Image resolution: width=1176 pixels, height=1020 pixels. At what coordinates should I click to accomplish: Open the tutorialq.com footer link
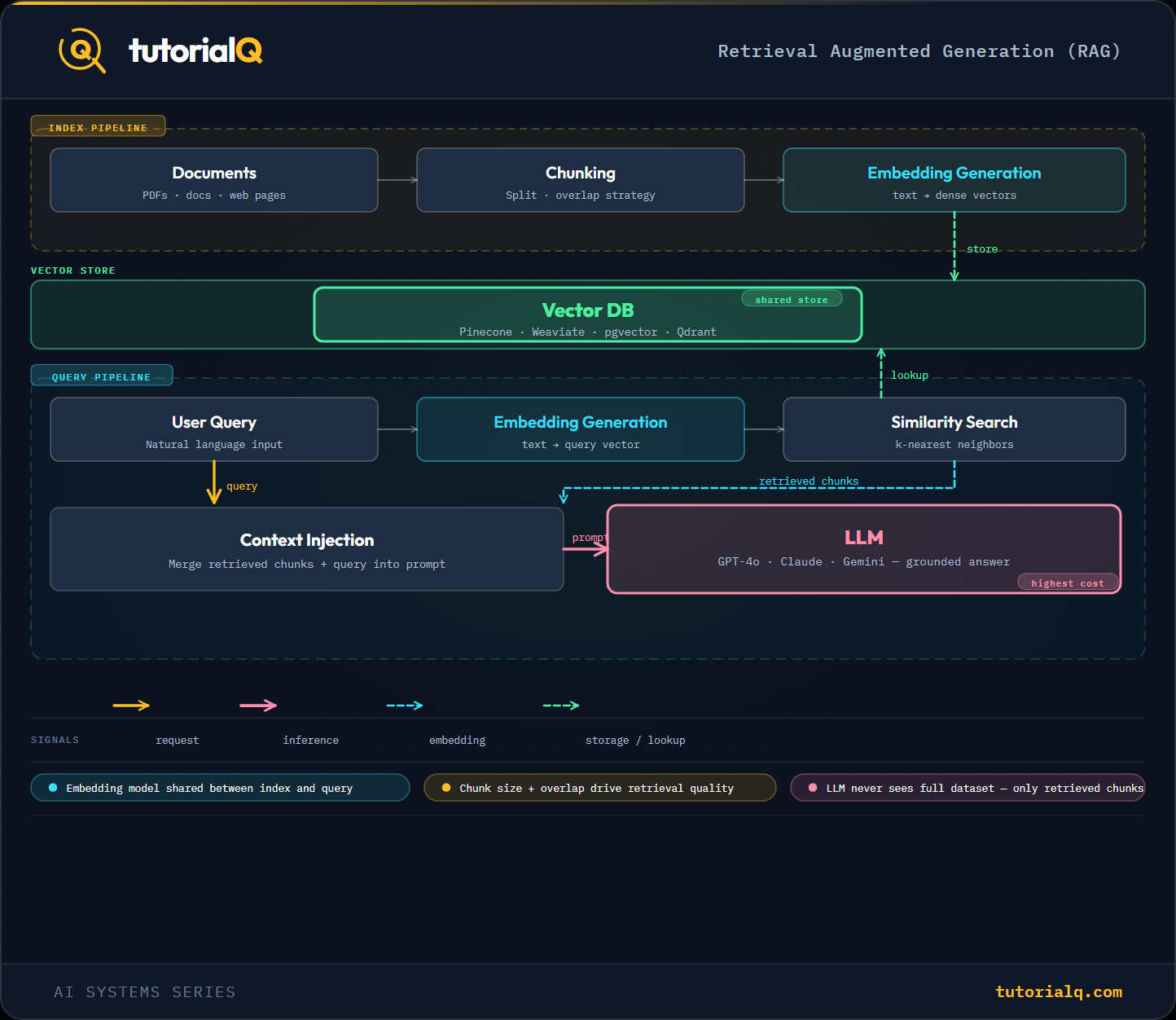1059,991
